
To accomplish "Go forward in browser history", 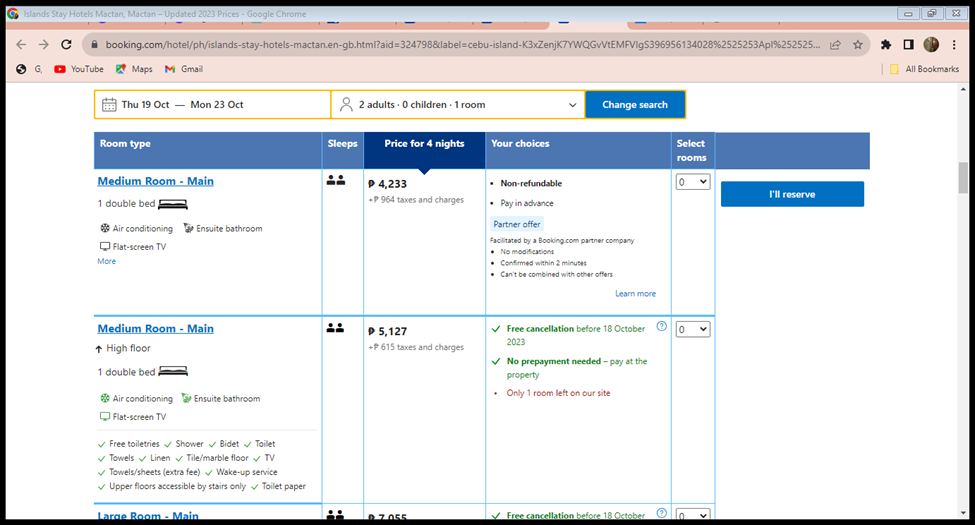I will coord(44,45).
